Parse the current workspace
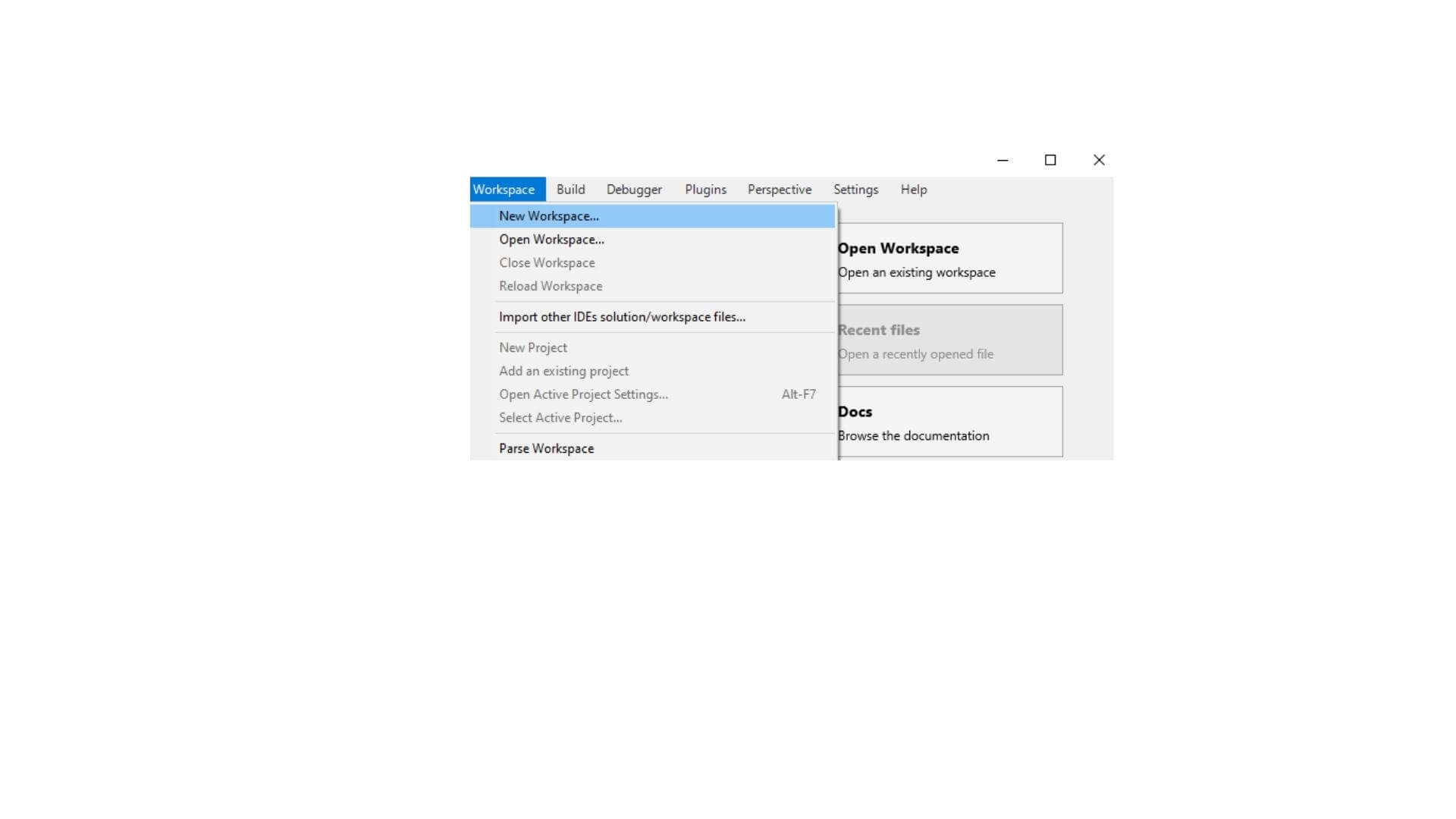Image resolution: width=1456 pixels, height=819 pixels. [x=546, y=448]
